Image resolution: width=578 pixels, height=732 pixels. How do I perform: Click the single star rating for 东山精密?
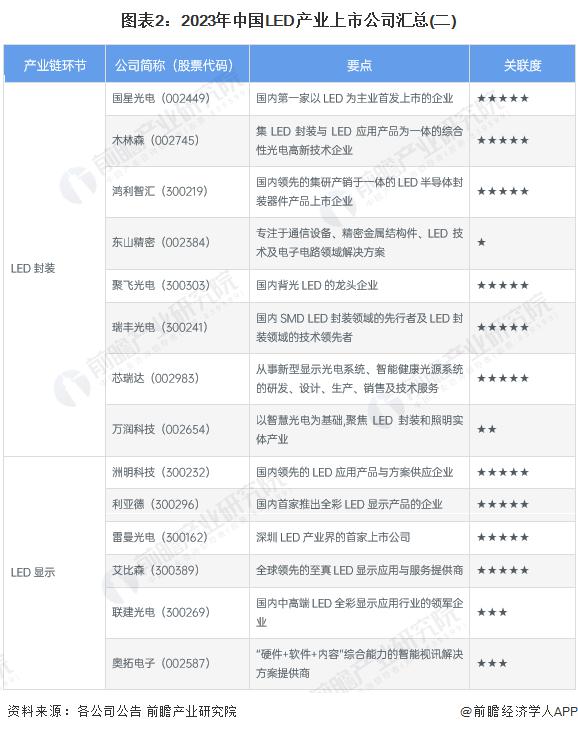click(x=481, y=242)
